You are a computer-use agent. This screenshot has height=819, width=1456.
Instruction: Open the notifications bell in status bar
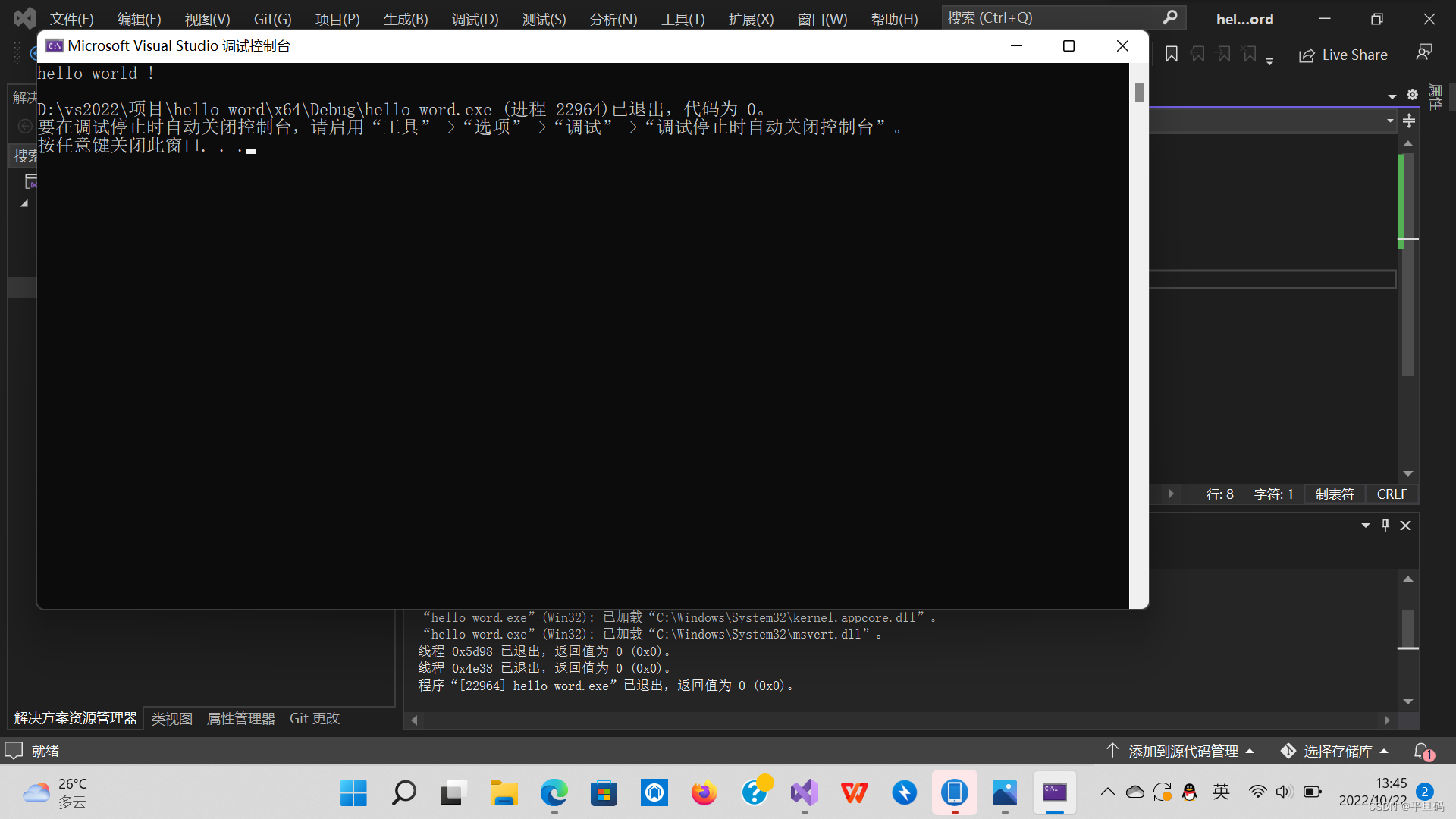(x=1422, y=751)
